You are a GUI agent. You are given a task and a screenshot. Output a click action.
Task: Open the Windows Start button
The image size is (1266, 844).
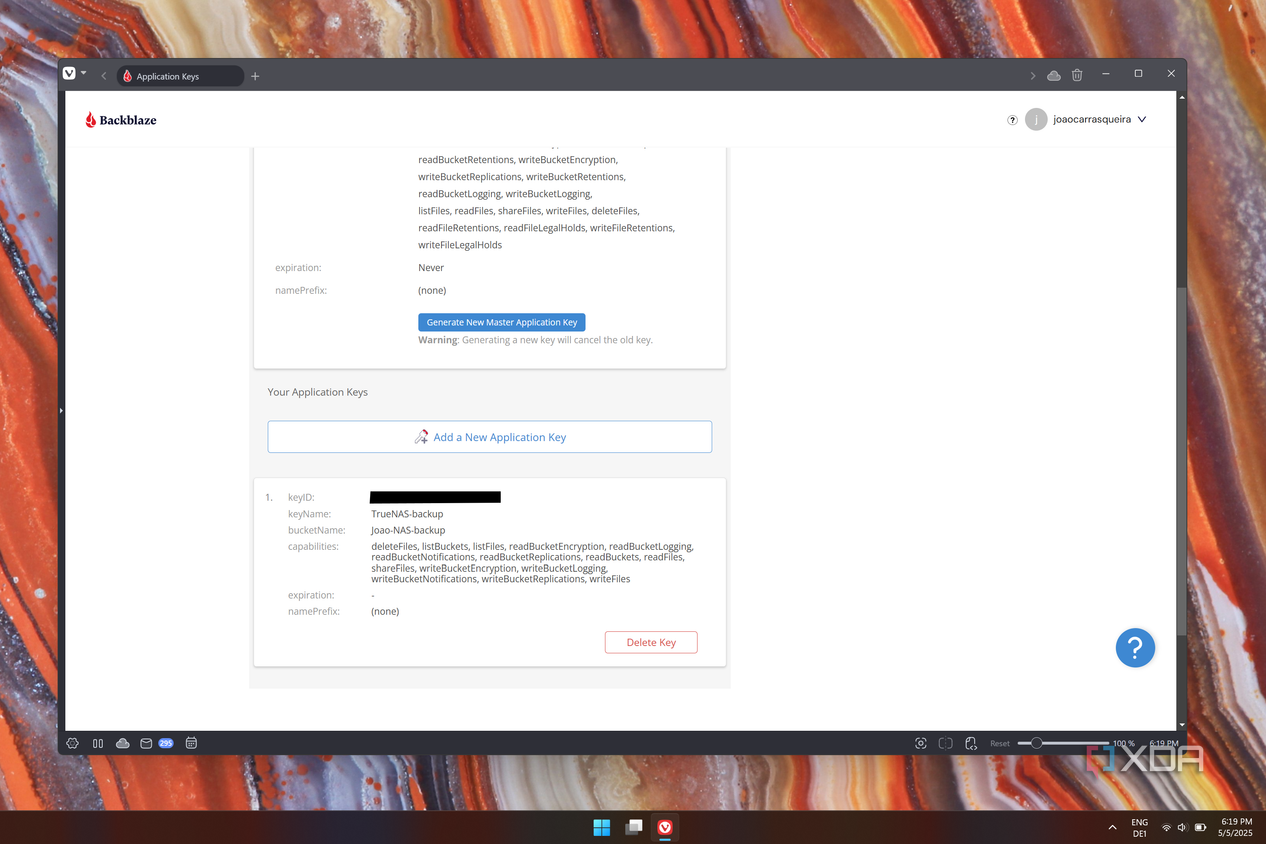(601, 827)
